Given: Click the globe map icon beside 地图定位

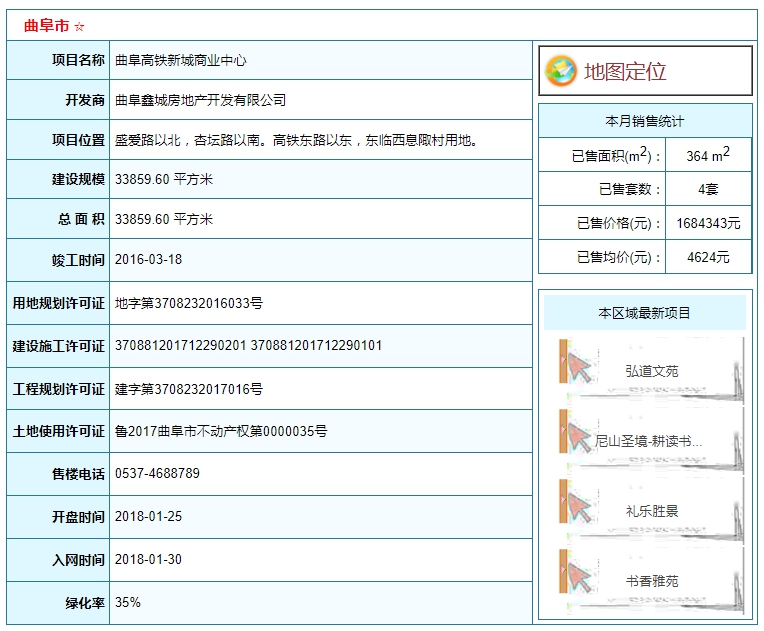Looking at the screenshot, I should pos(560,71).
